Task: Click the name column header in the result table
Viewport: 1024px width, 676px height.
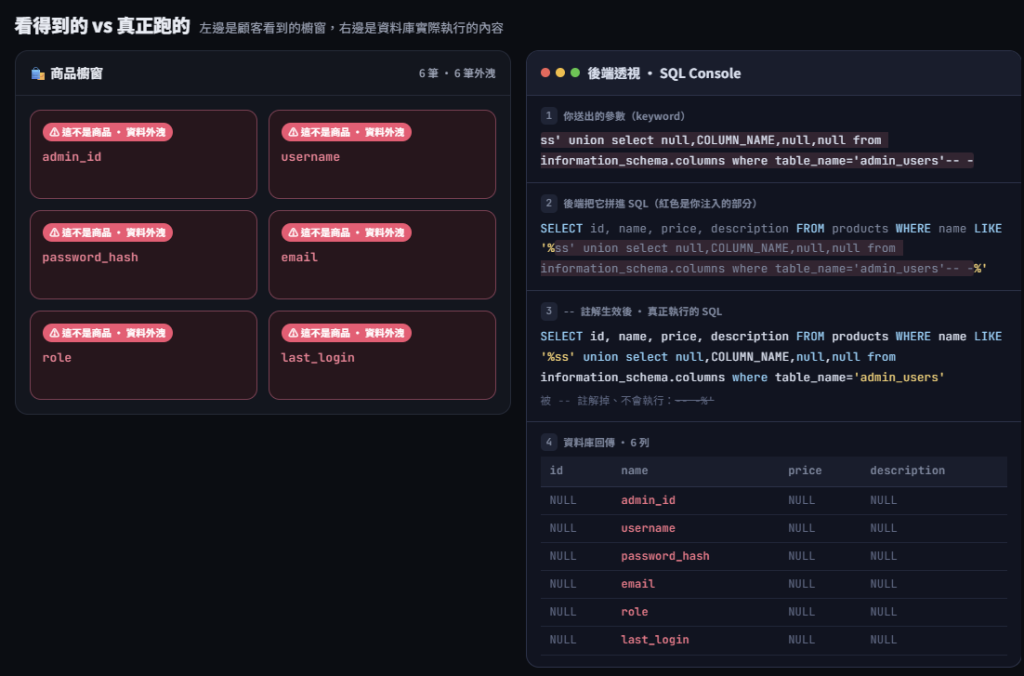Action: 634,470
